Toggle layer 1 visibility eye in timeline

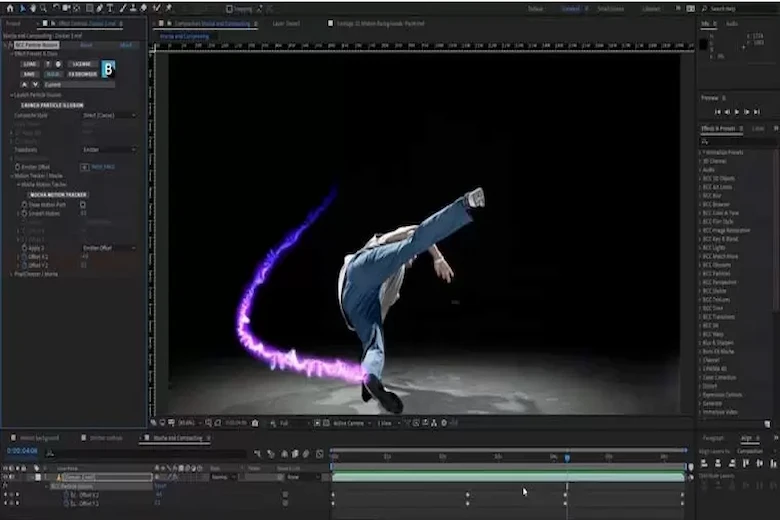5,477
